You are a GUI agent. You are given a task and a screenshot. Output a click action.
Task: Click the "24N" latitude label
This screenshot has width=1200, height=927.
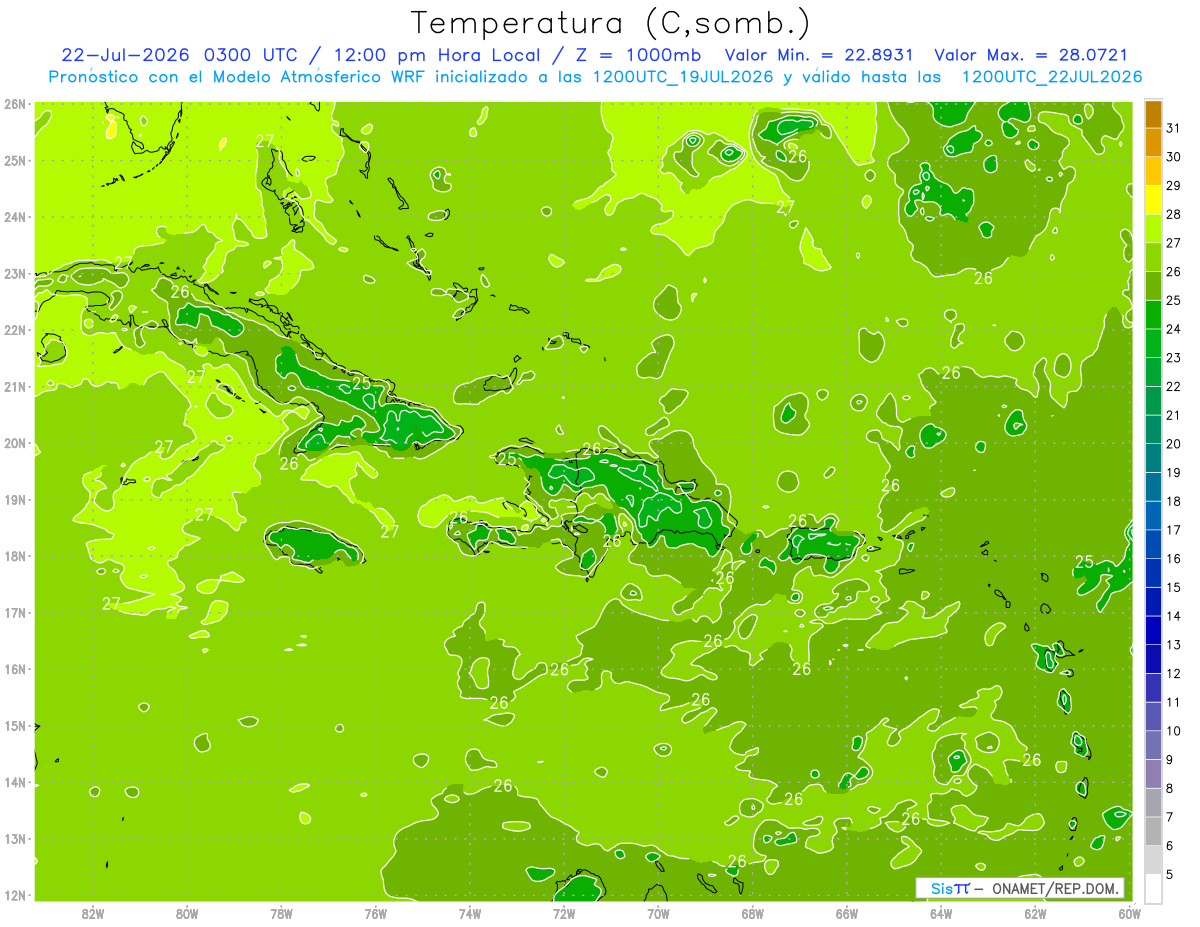[x=14, y=217]
